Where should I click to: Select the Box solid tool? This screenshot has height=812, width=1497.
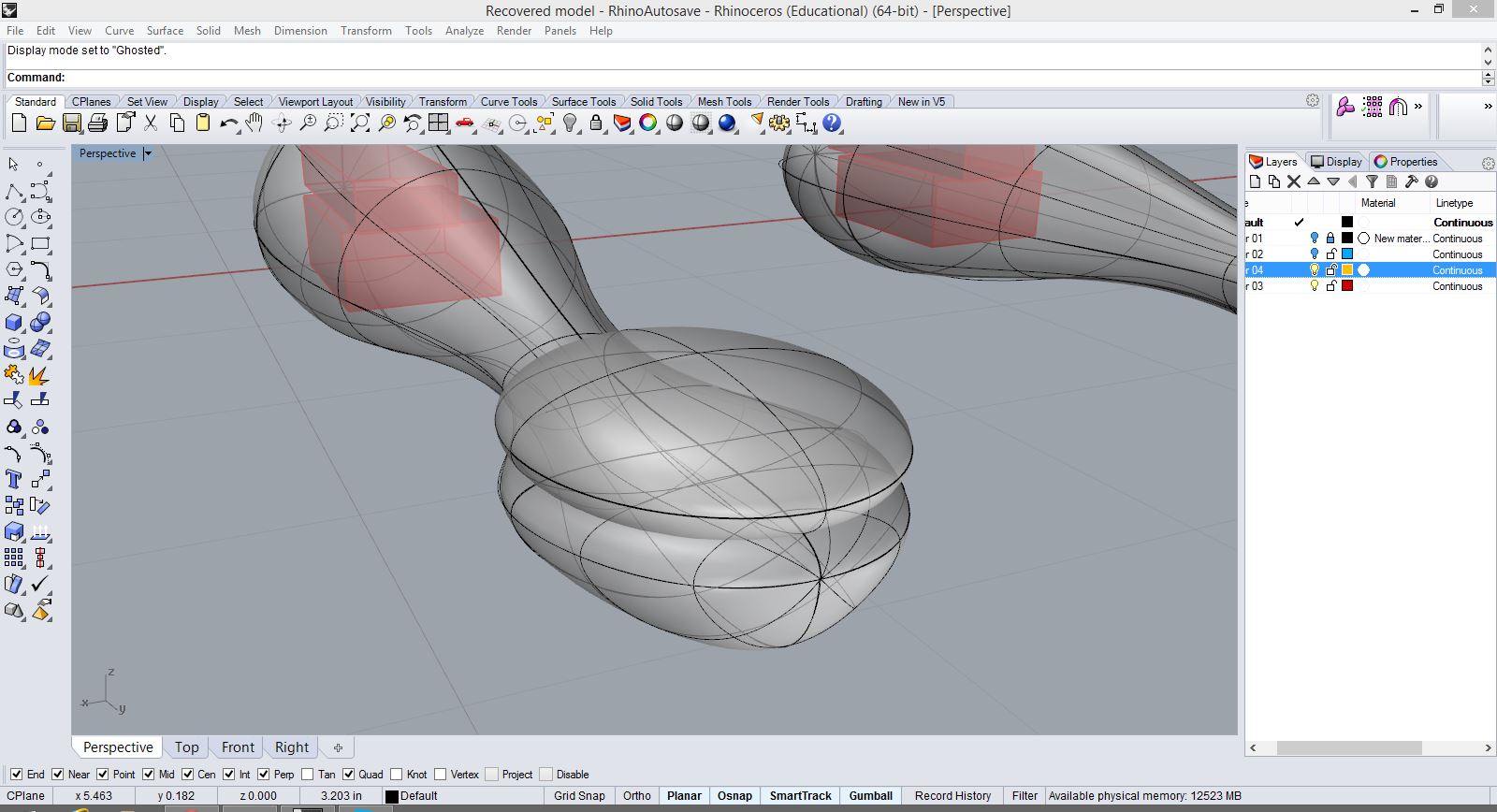[x=14, y=323]
